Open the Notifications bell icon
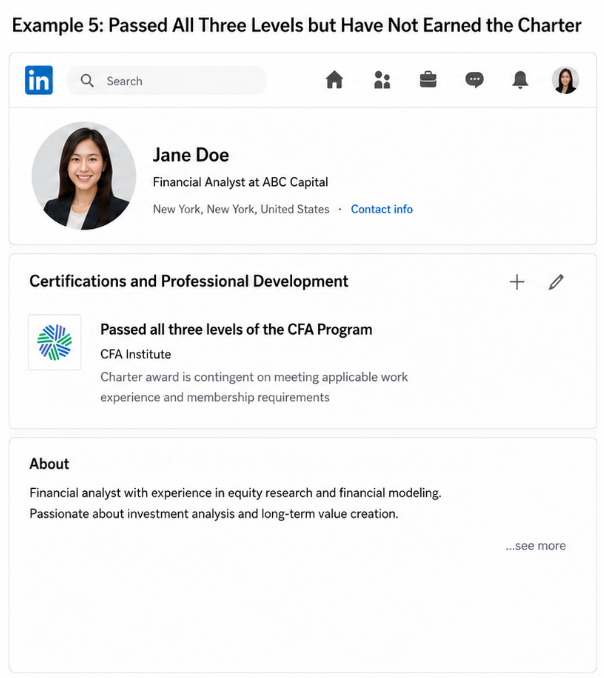 (520, 80)
